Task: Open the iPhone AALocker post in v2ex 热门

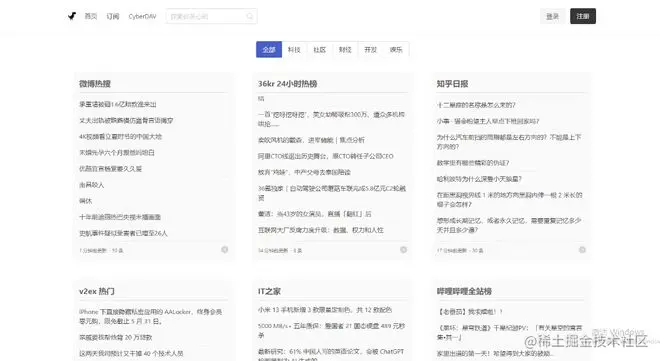Action: pos(150,316)
